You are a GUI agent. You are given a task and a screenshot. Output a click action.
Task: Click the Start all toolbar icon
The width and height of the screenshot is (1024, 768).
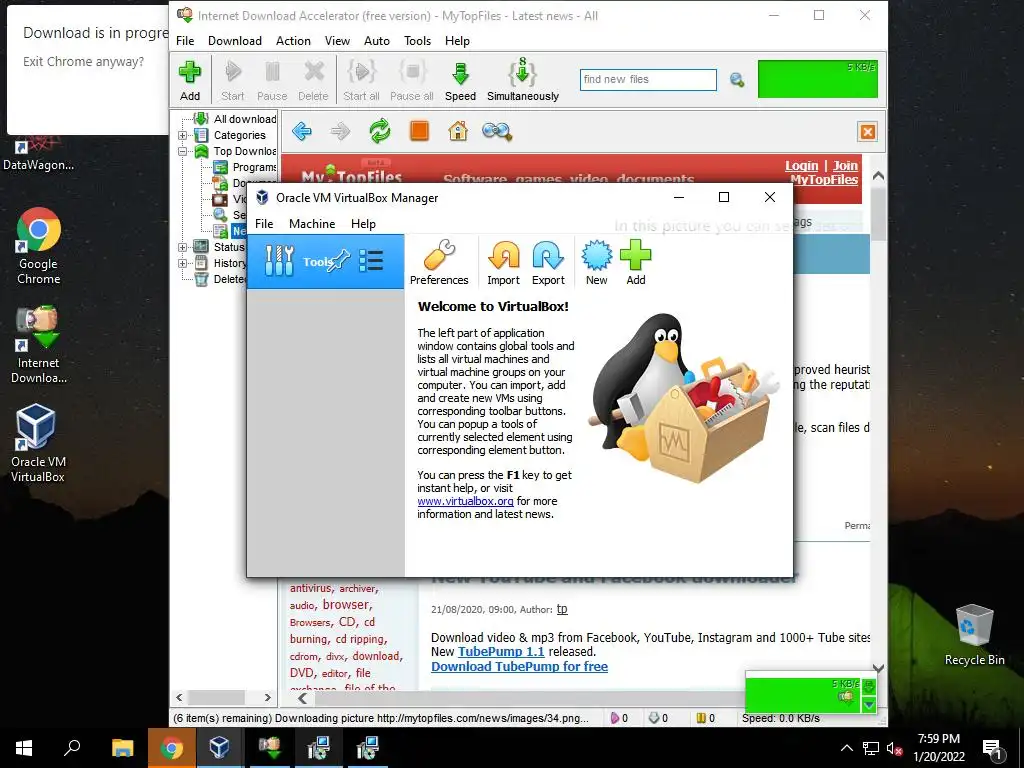point(361,80)
